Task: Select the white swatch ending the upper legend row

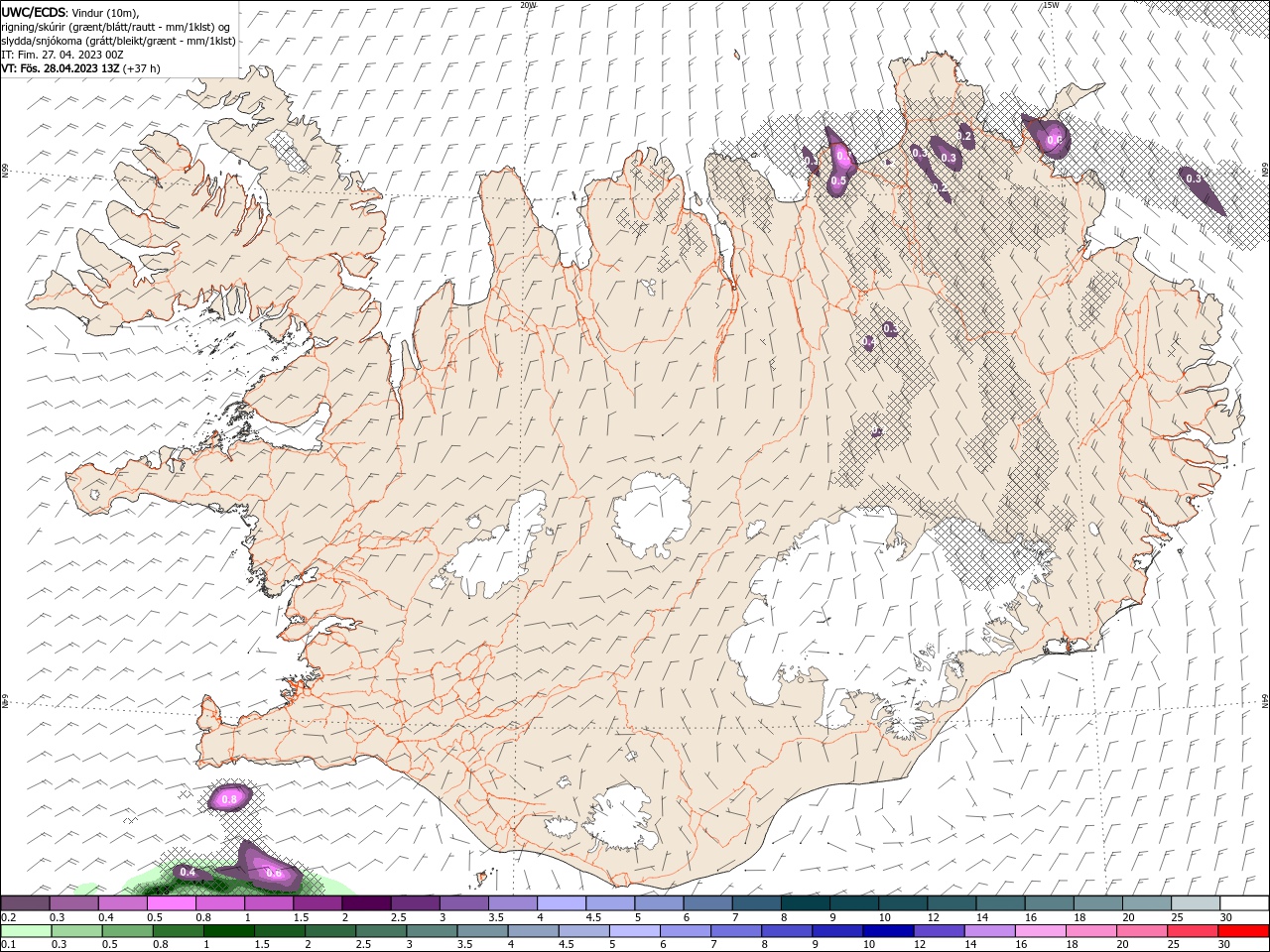Action: (1244, 903)
